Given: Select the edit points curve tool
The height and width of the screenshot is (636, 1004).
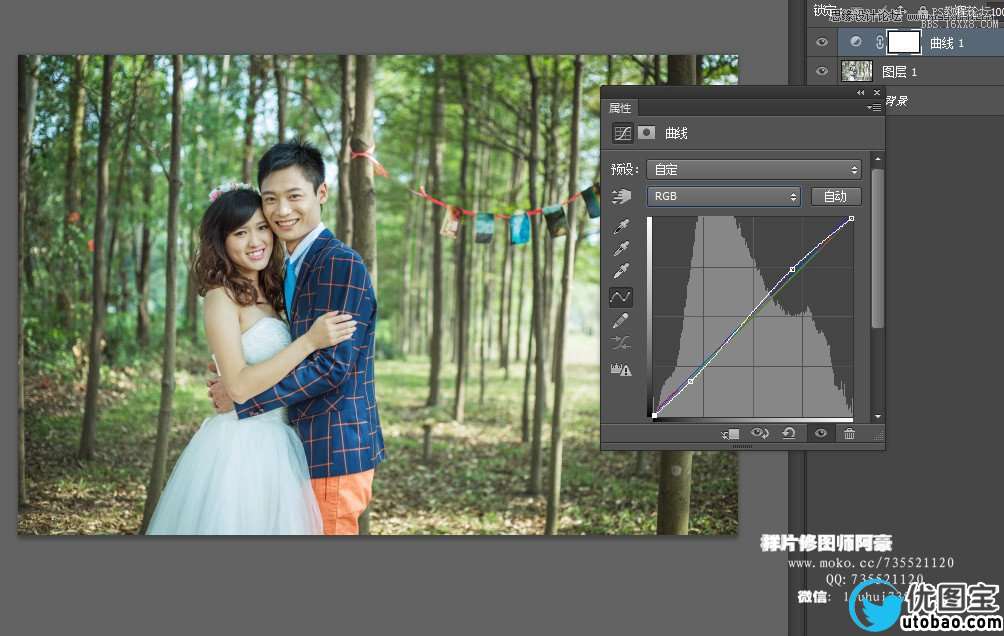Looking at the screenshot, I should (x=620, y=297).
